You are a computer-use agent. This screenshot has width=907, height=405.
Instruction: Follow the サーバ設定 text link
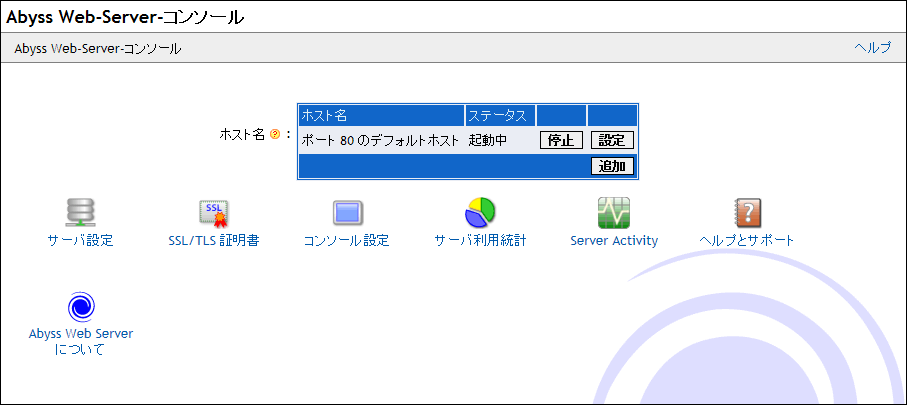tap(80, 241)
